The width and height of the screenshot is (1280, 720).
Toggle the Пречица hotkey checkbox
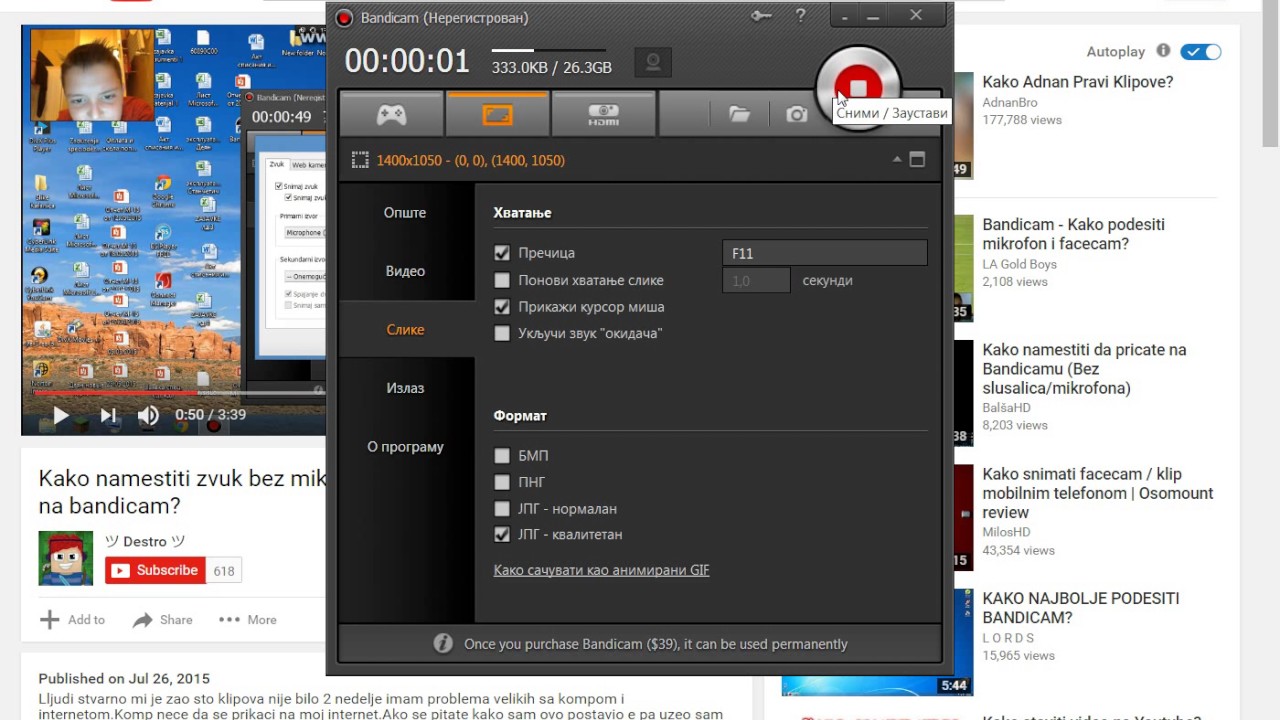point(502,254)
